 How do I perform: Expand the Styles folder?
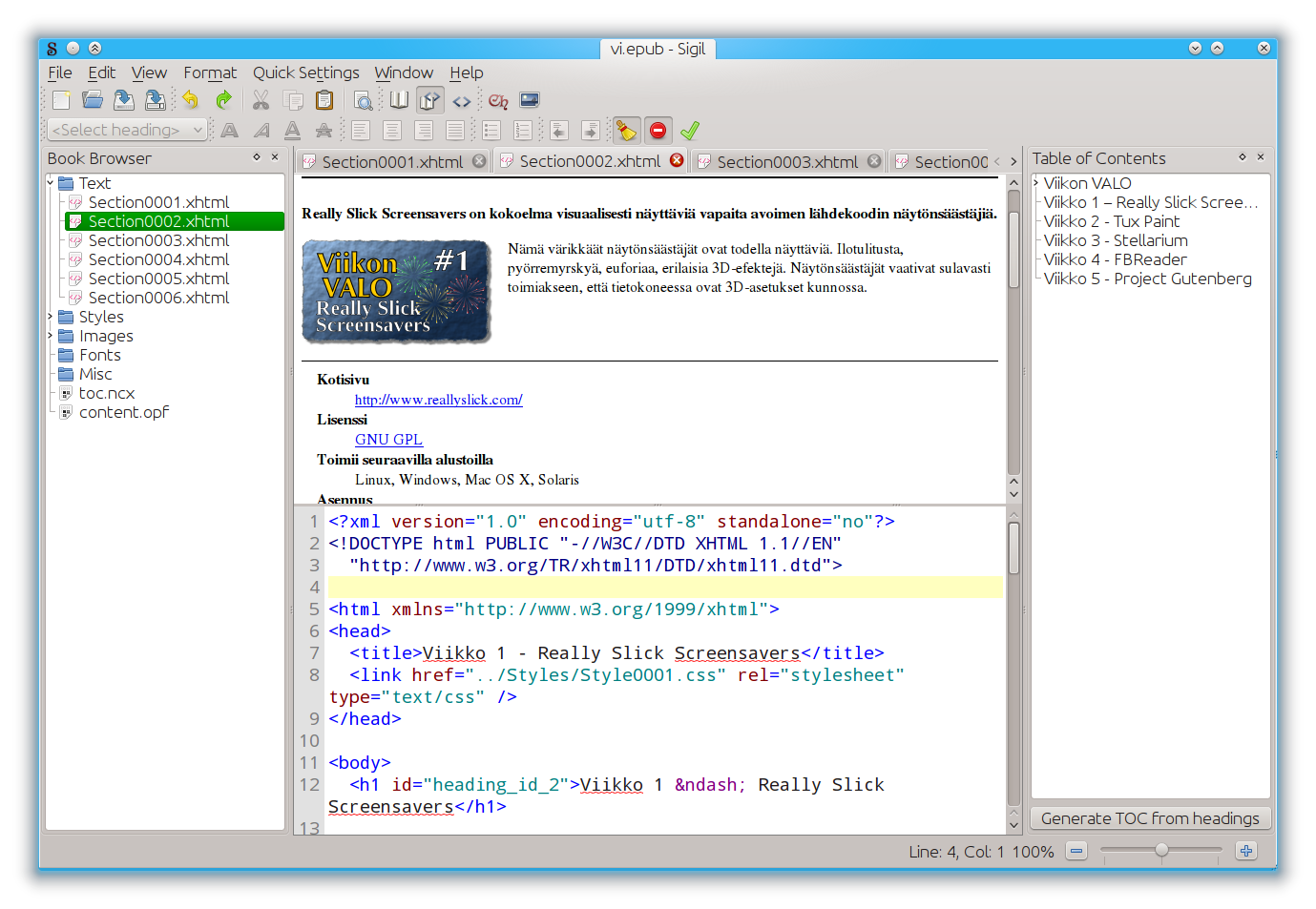51,316
